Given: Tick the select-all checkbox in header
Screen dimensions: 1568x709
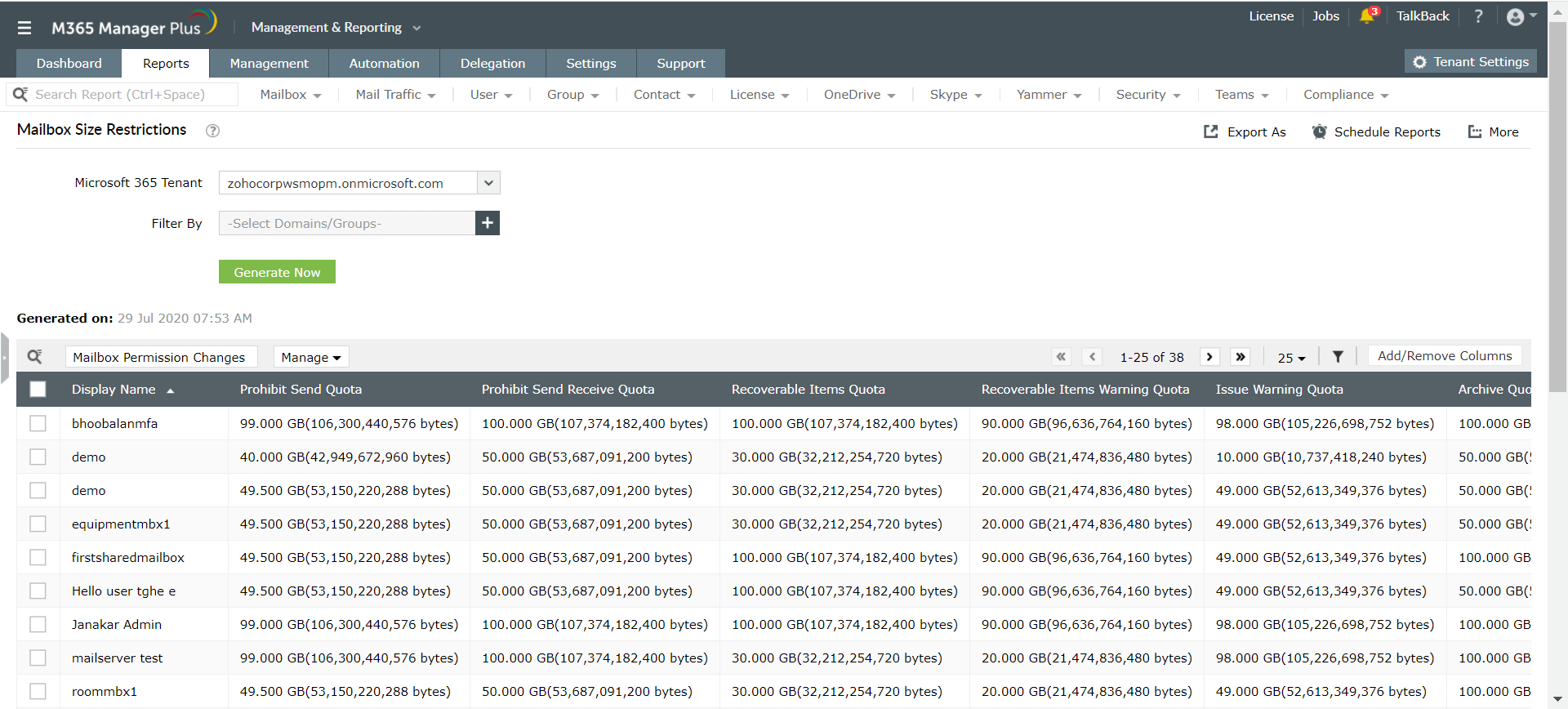Looking at the screenshot, I should click(38, 390).
